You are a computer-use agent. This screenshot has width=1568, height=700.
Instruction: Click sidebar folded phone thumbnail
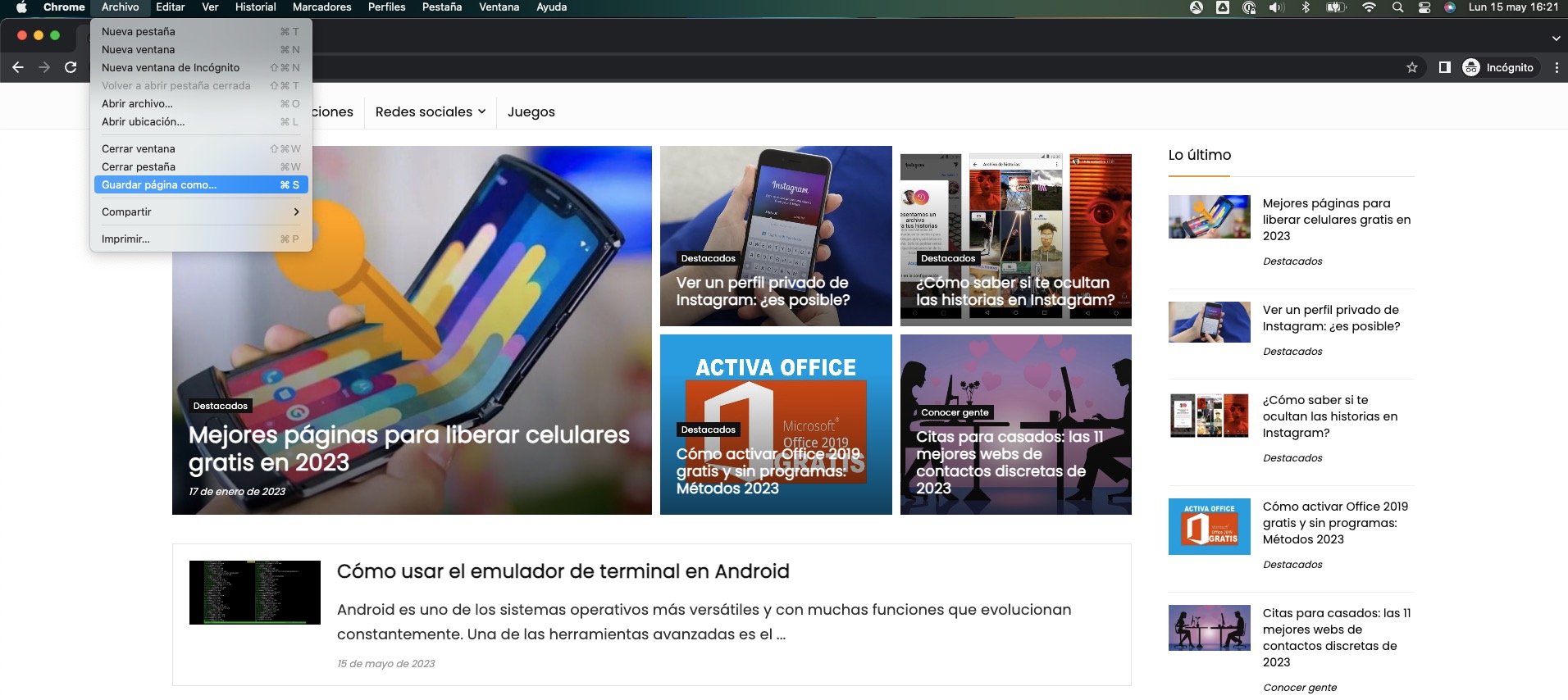pyautogui.click(x=1210, y=216)
